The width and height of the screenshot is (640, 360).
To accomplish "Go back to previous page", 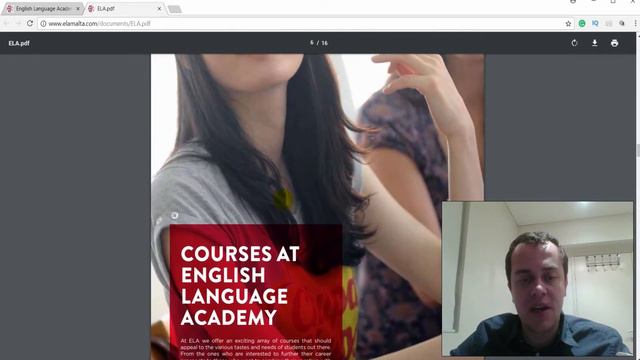I will point(6,23).
